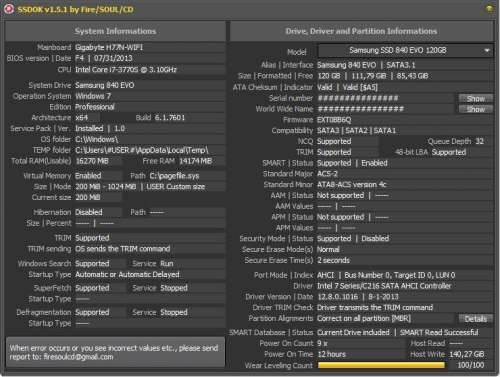Image resolution: width=500 pixels, height=377 pixels.
Task: Click the Wear Leveling Count progress bar
Action: click(x=381, y=365)
